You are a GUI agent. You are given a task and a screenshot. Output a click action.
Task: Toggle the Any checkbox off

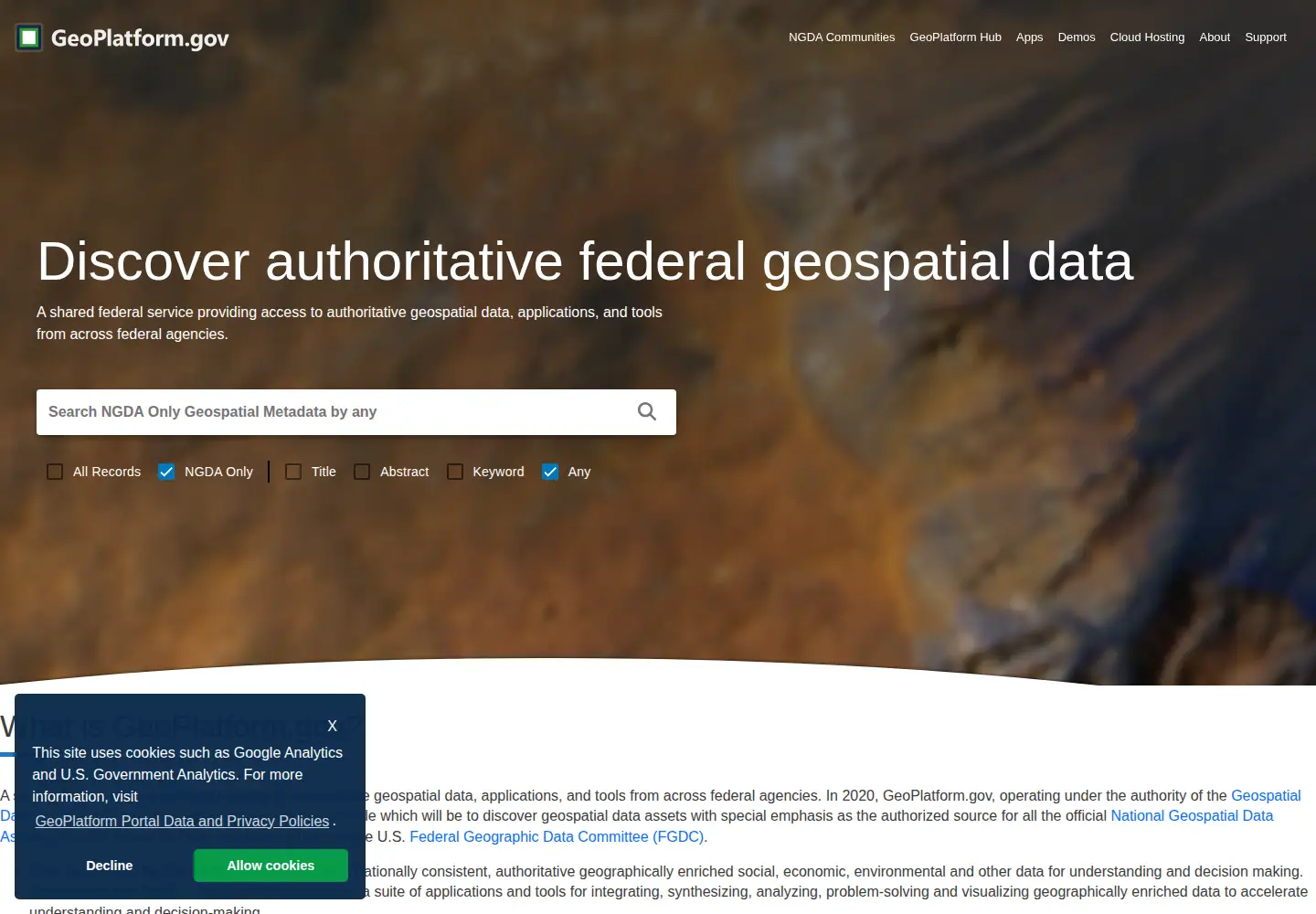(x=550, y=472)
